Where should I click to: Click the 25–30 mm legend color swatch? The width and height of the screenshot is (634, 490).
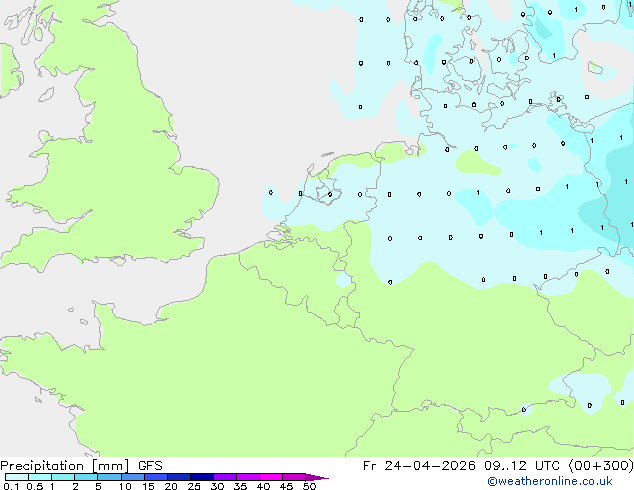click(202, 477)
